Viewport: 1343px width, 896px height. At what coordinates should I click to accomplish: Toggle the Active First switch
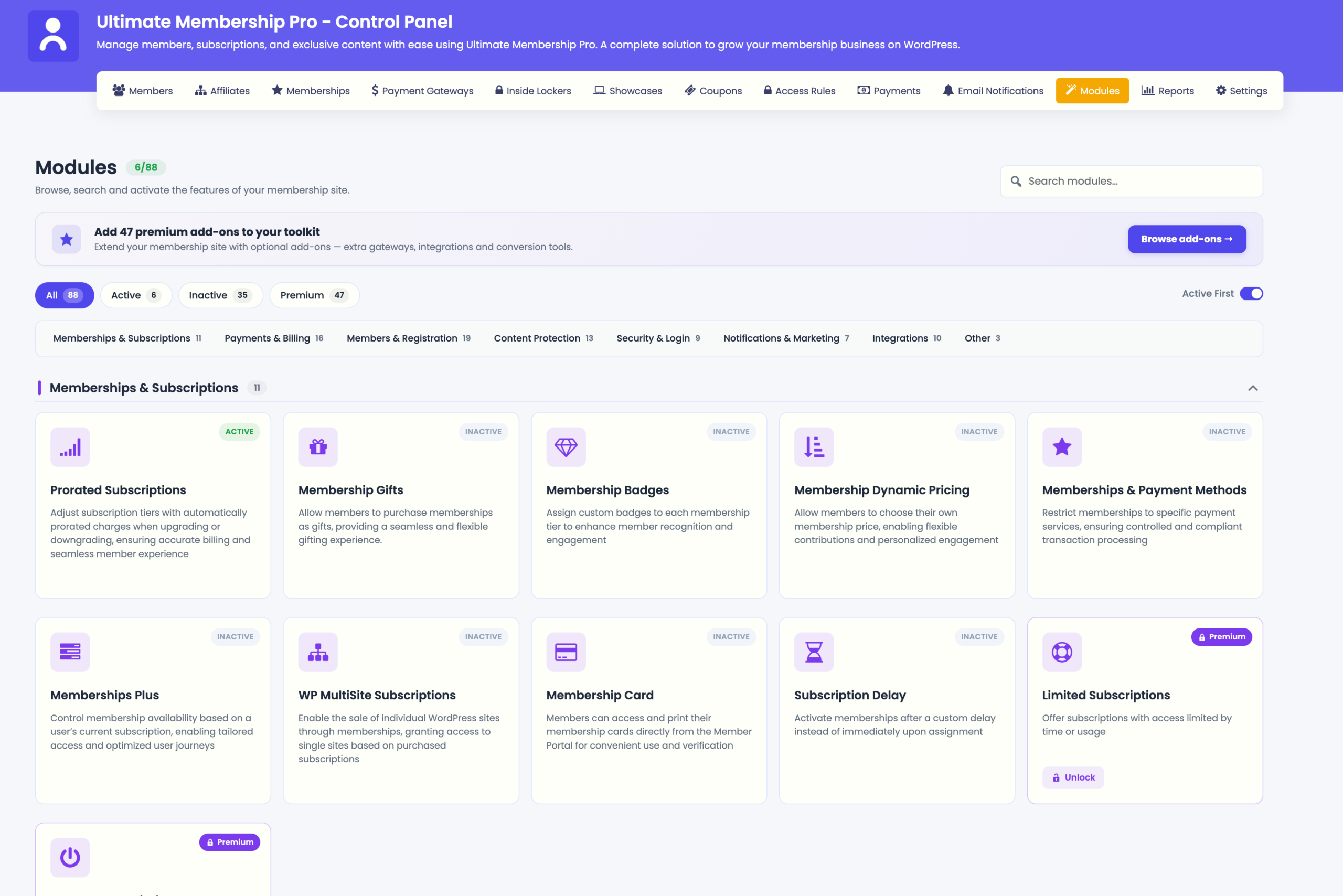click(x=1251, y=294)
